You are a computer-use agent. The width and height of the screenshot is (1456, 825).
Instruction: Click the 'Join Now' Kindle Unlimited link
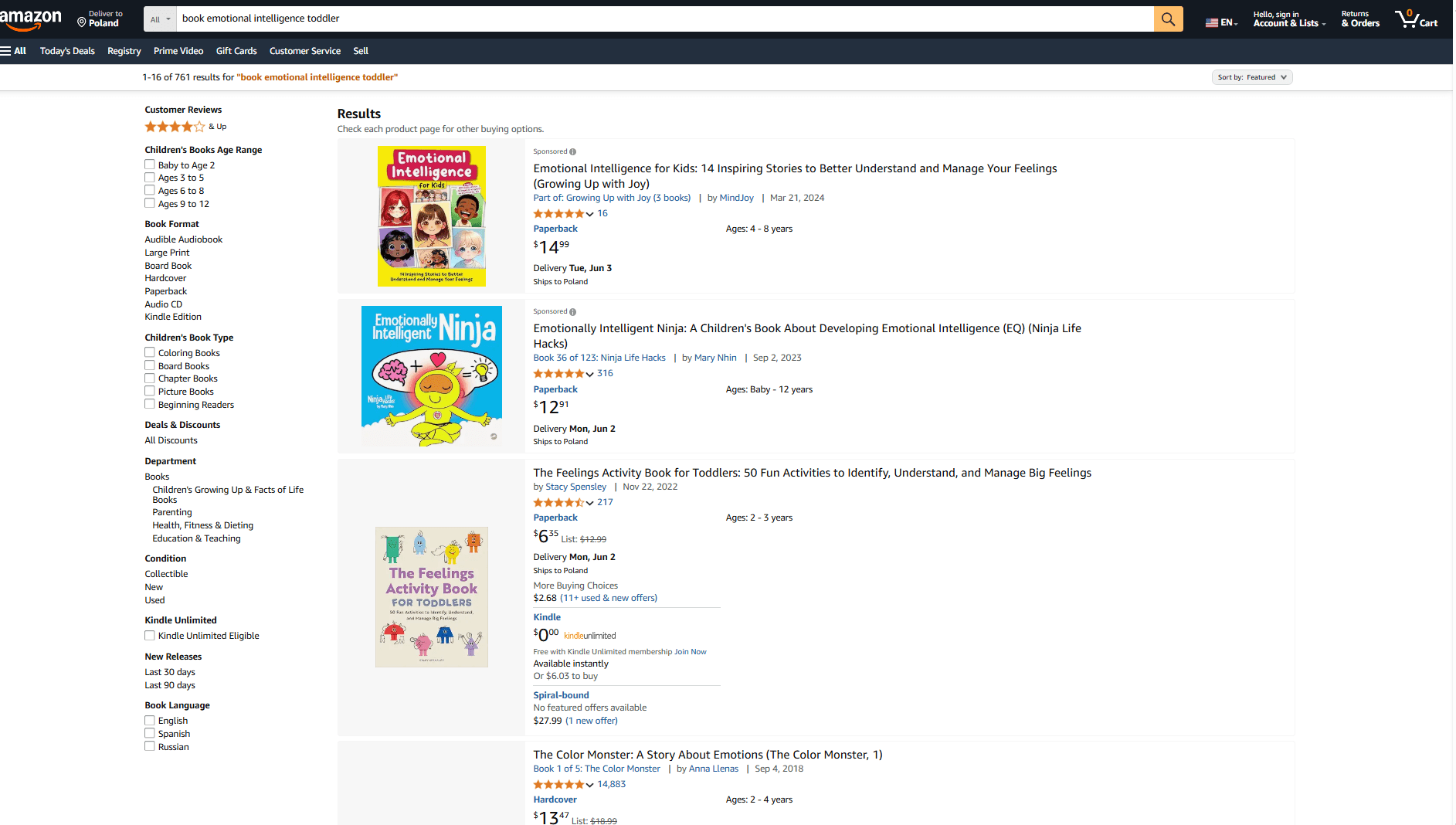coord(689,651)
